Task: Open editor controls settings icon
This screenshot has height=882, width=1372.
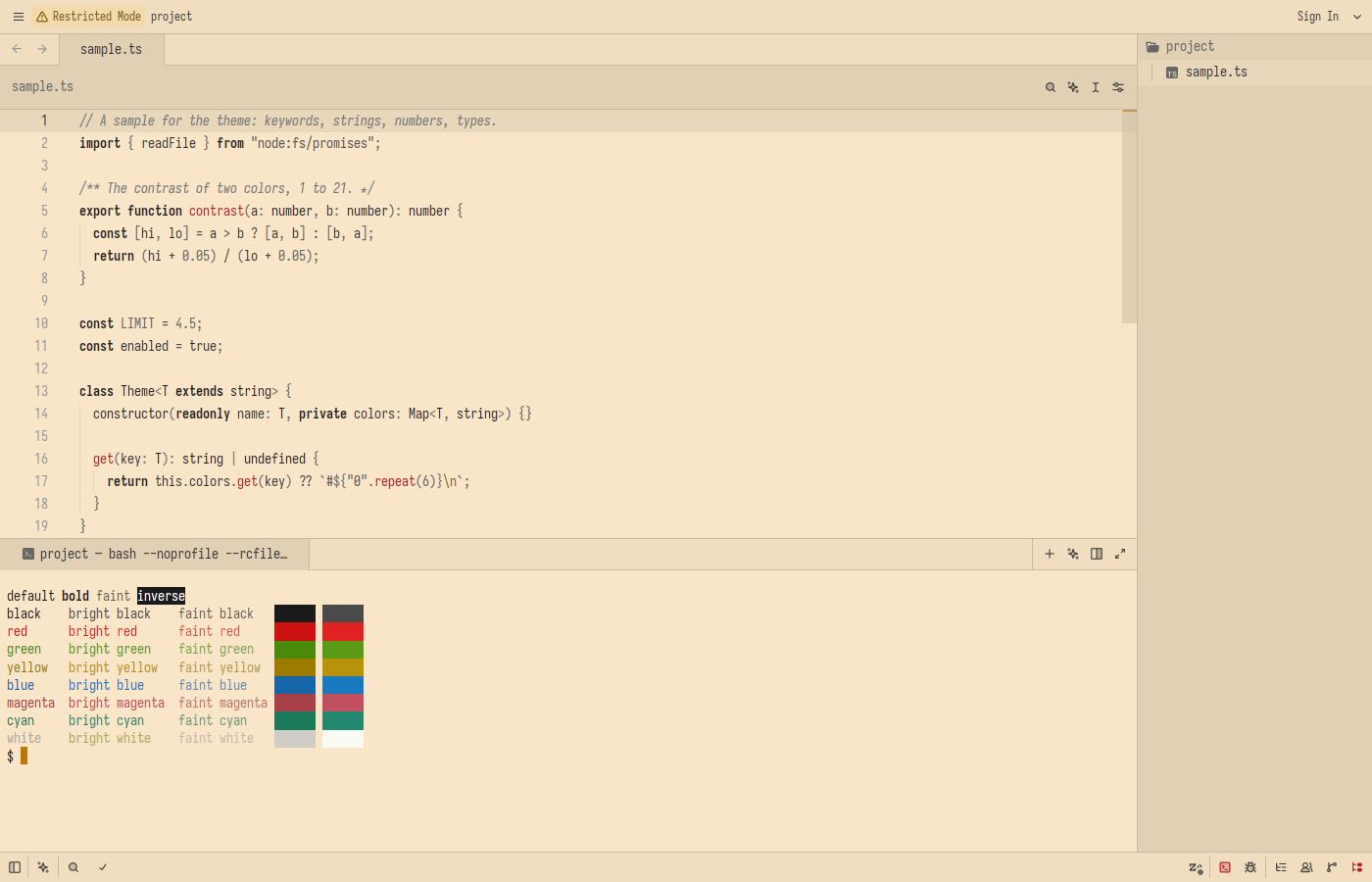Action: click(x=1118, y=87)
